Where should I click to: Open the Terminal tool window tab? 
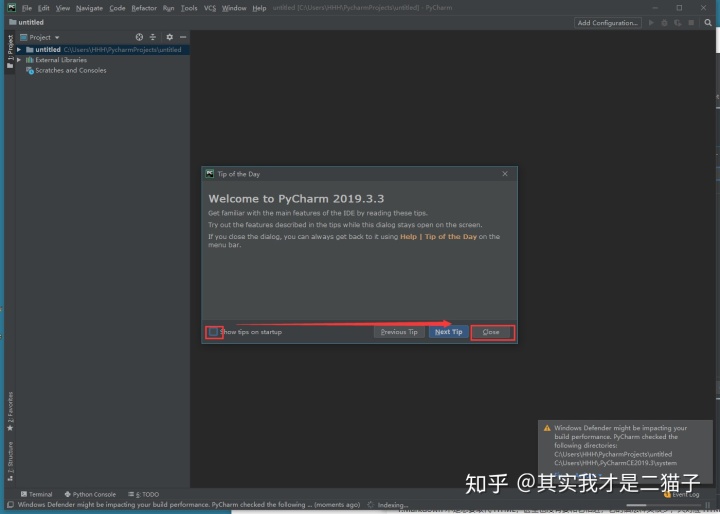37,494
